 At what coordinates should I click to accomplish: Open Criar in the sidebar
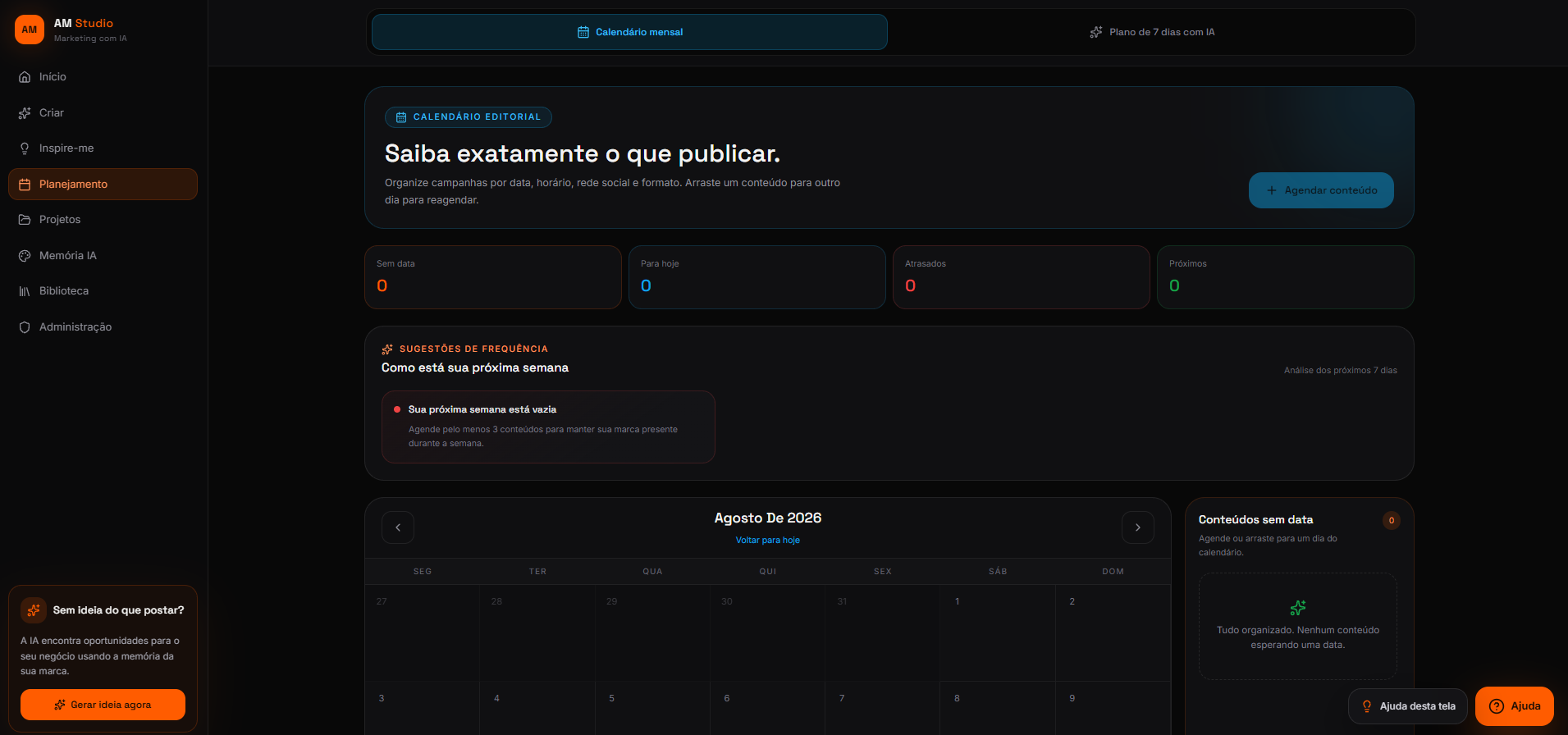coord(103,113)
